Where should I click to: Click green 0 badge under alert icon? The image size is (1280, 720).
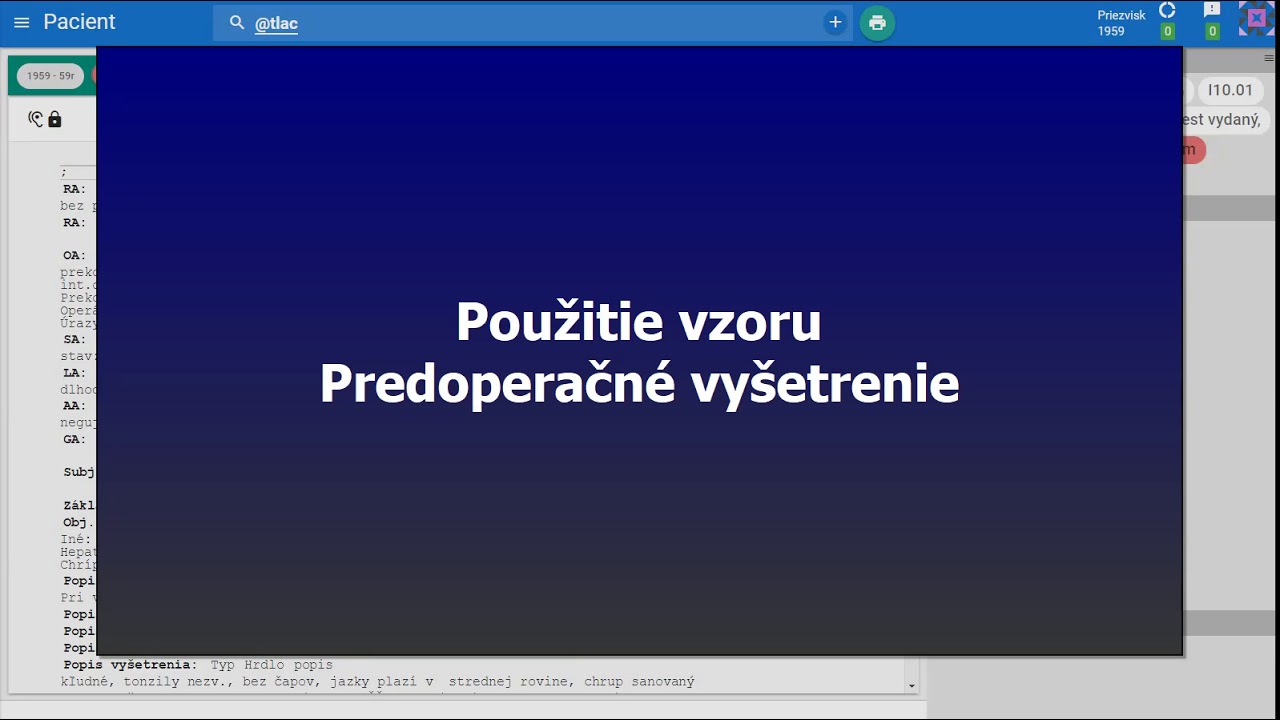1212,31
